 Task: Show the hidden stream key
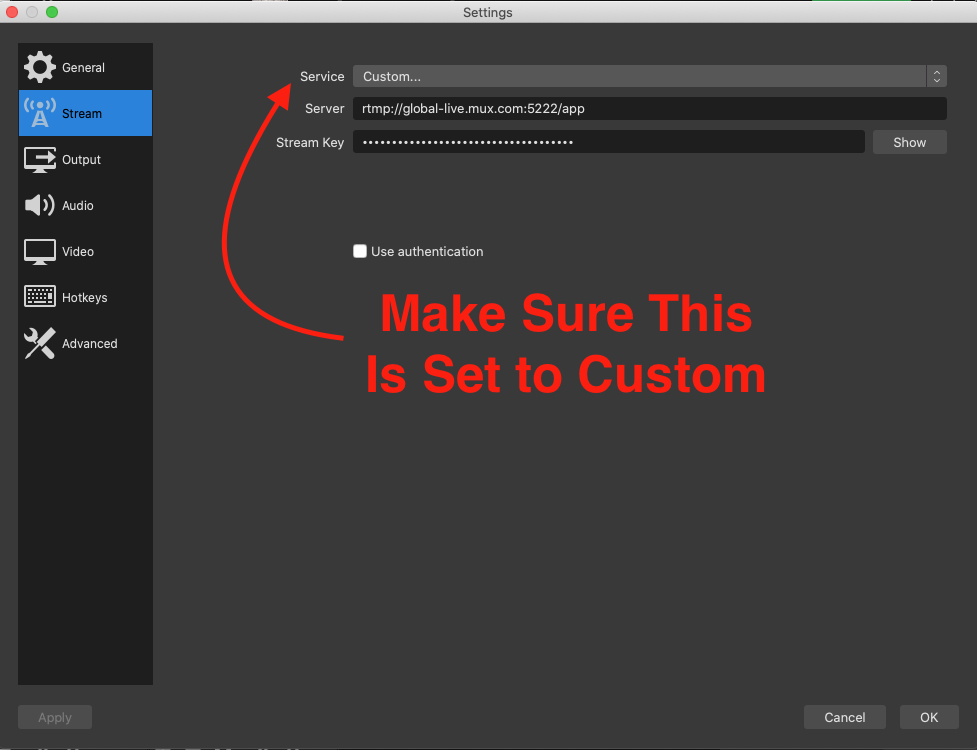(909, 142)
